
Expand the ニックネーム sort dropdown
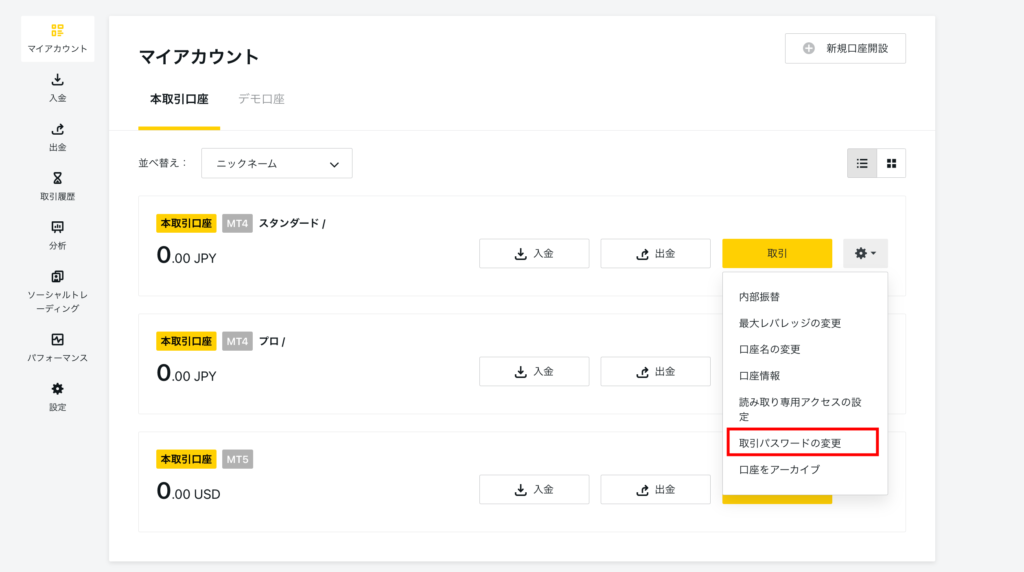[x=277, y=163]
